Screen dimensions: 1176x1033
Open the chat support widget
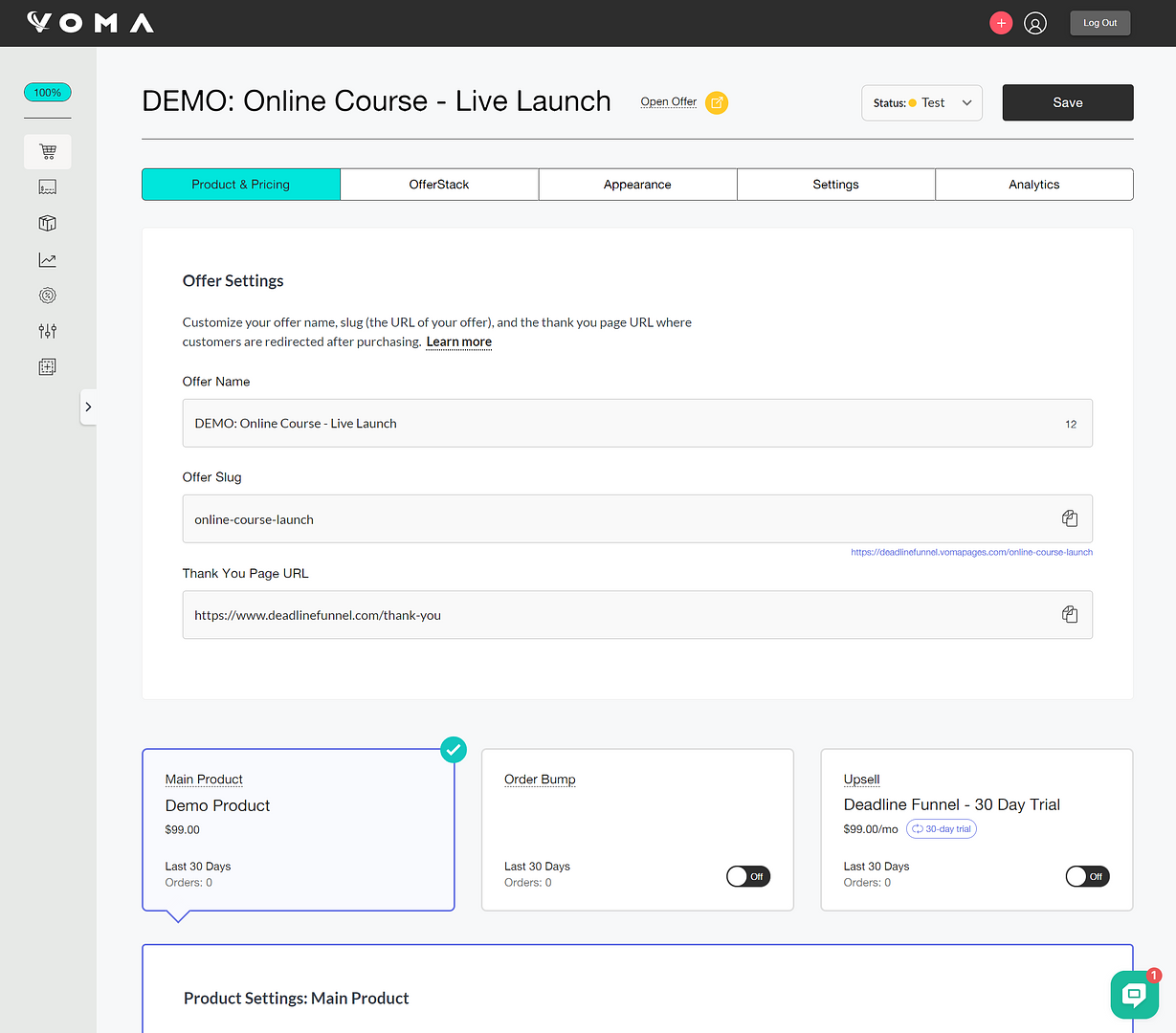point(1135,995)
